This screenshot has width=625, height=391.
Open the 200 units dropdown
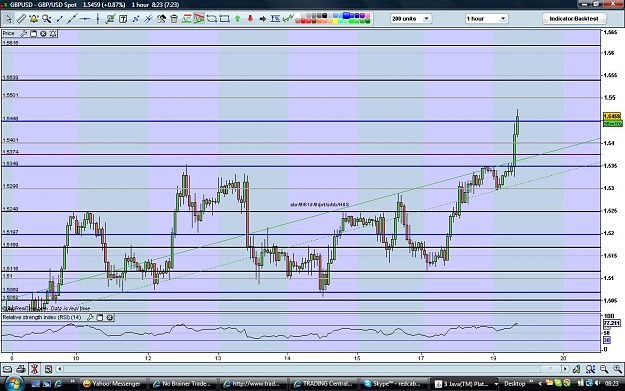click(x=411, y=18)
